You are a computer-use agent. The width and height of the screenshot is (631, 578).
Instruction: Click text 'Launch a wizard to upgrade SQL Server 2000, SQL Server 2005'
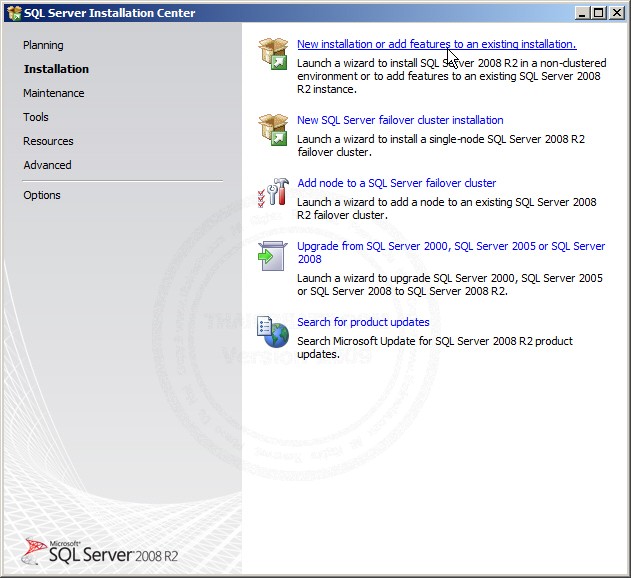[x=450, y=278]
